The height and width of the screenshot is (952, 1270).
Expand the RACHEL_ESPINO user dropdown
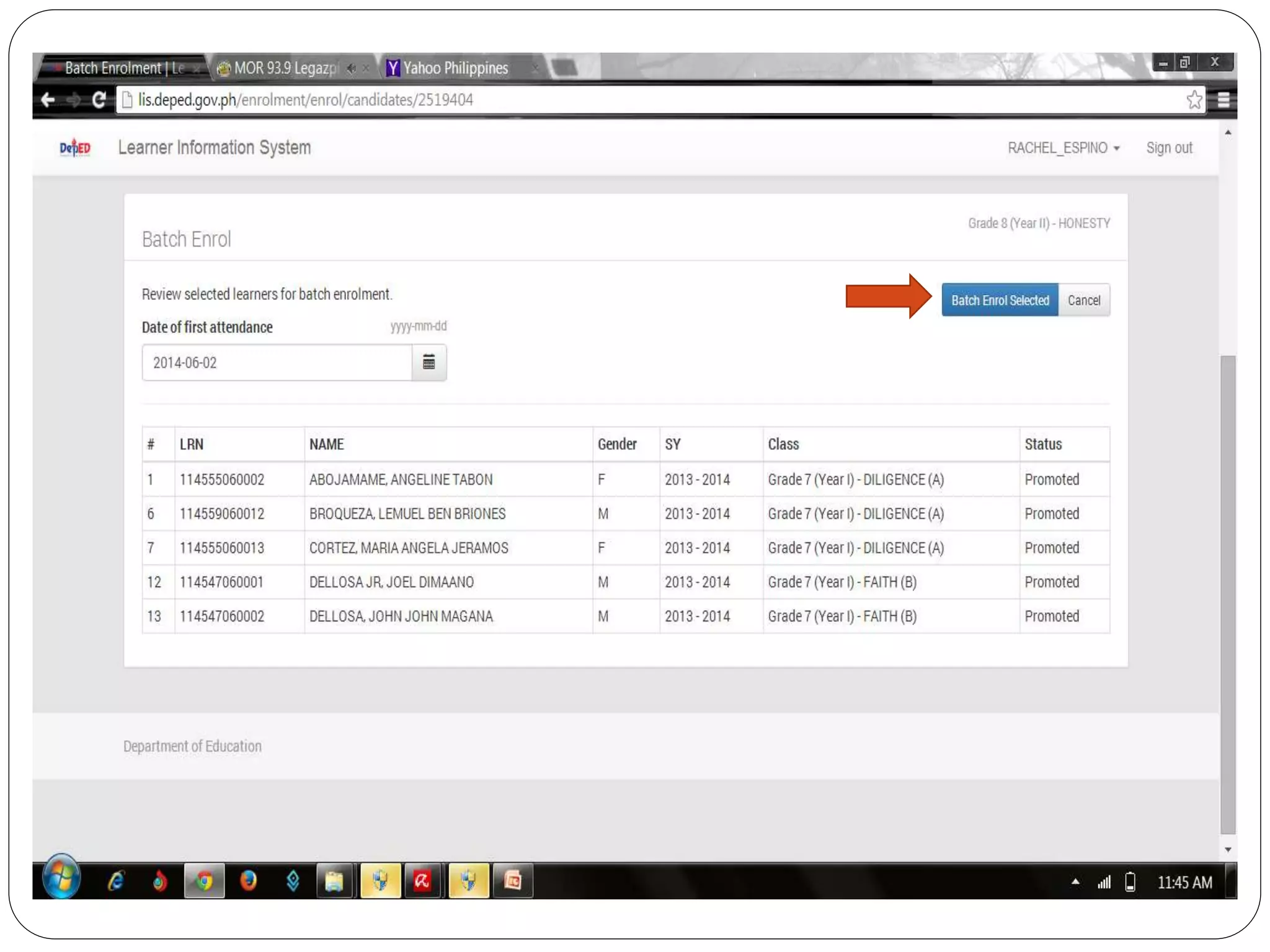(1063, 148)
